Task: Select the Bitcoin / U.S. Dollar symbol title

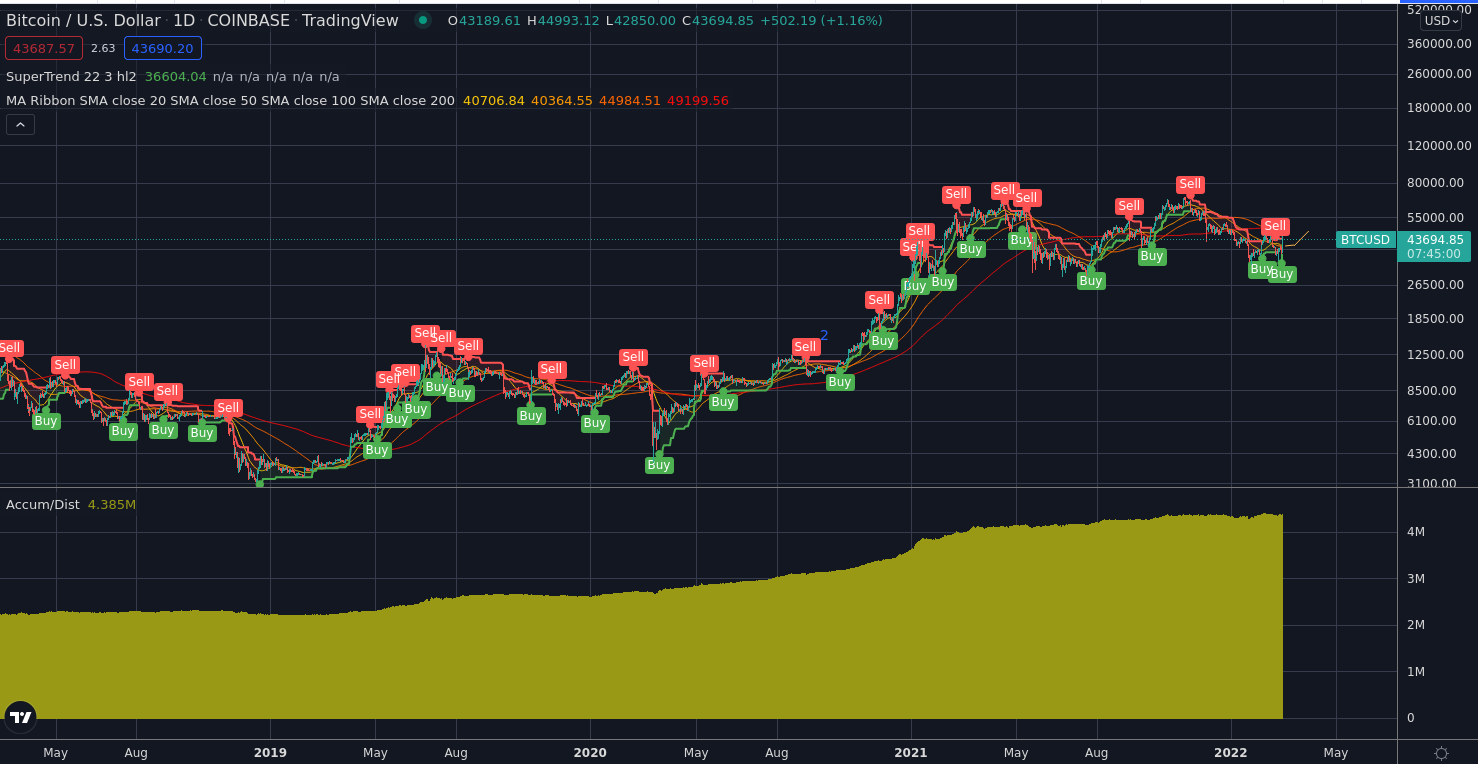Action: tap(83, 21)
